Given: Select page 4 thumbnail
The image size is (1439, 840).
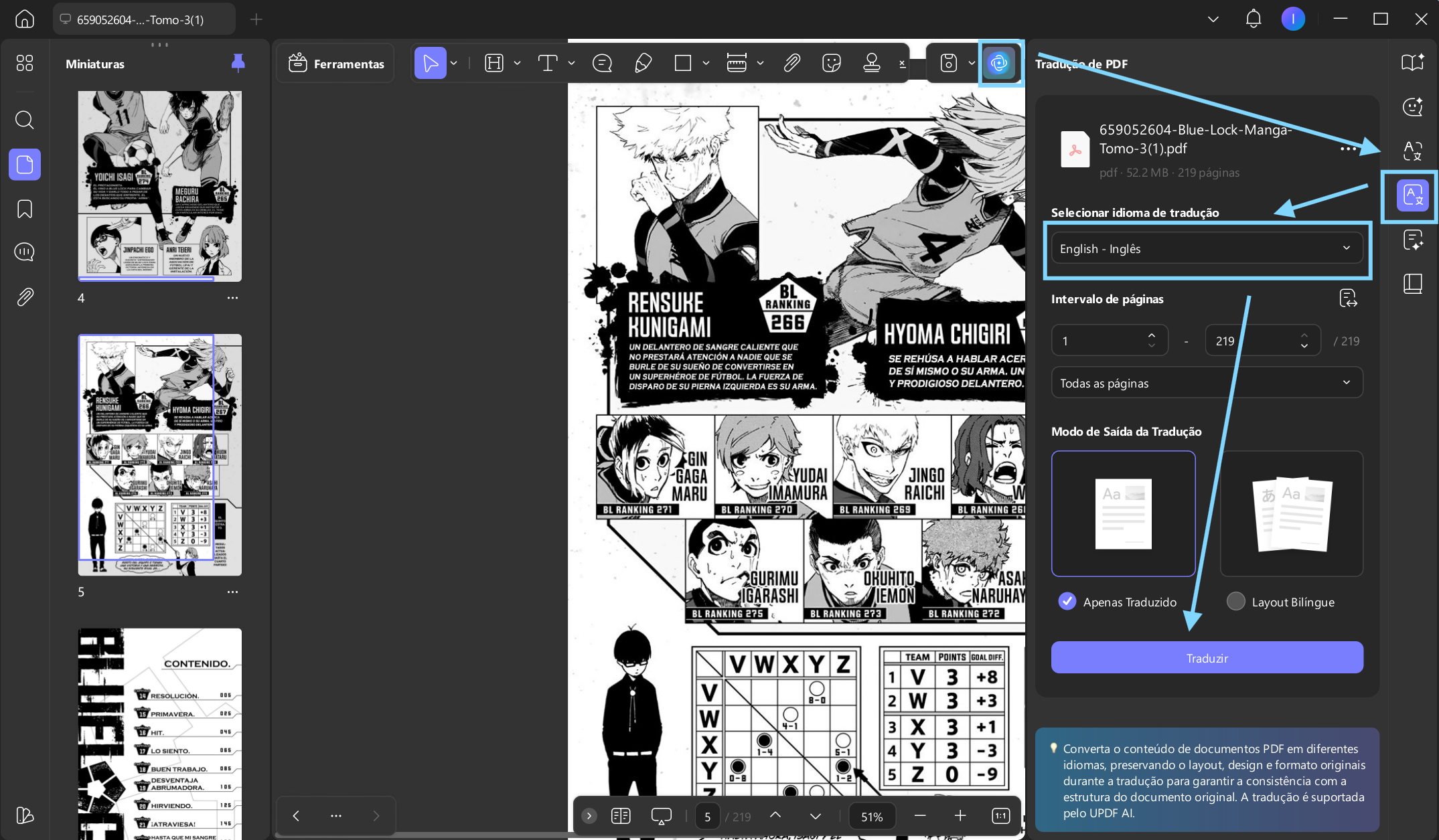Looking at the screenshot, I should point(160,185).
